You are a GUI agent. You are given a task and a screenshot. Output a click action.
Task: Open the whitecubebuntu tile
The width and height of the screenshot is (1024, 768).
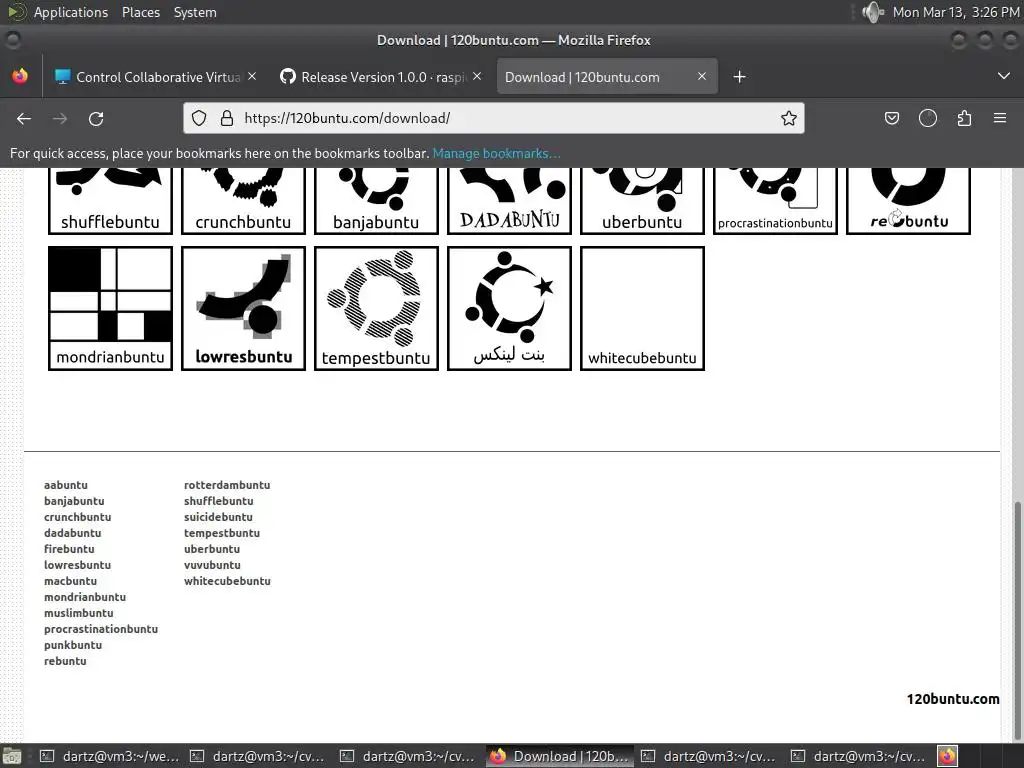click(x=642, y=308)
